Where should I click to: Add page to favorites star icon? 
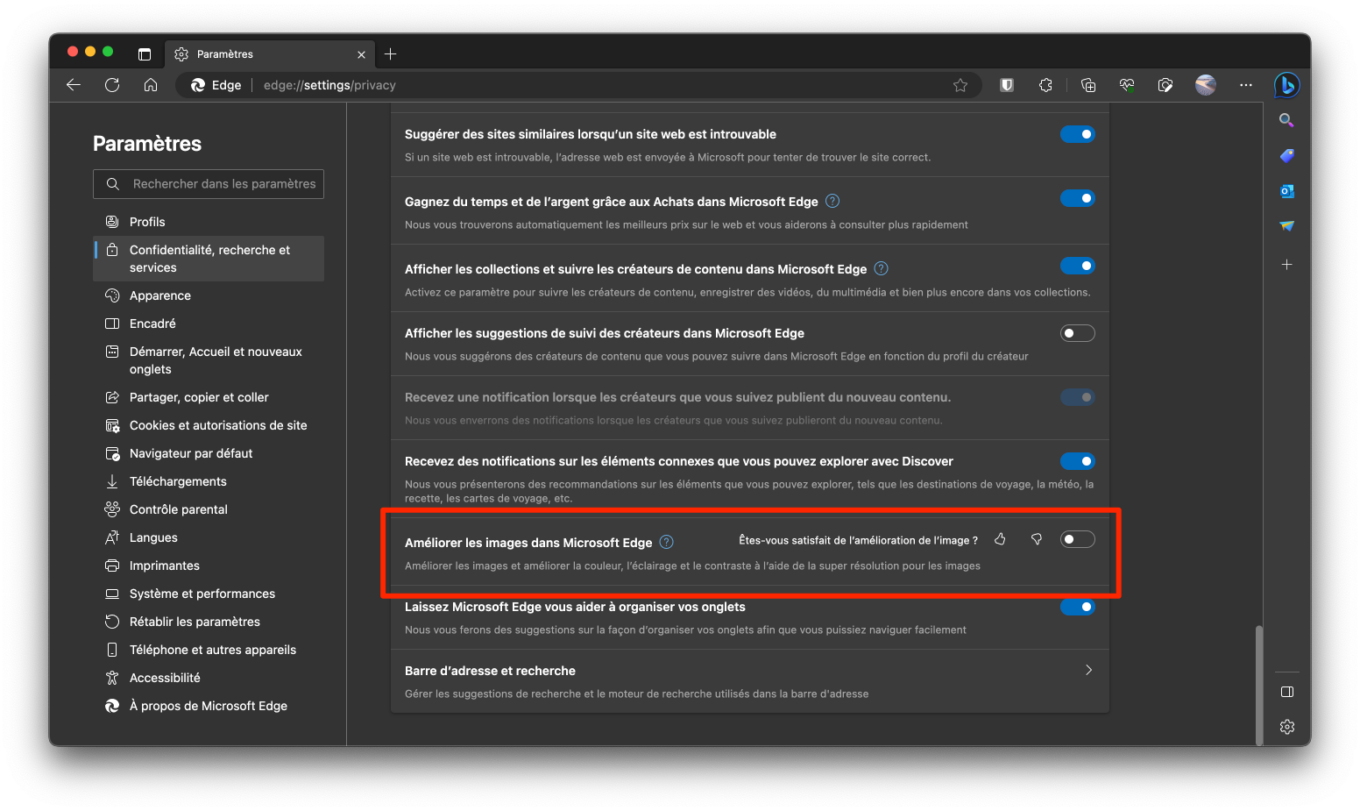click(x=960, y=85)
